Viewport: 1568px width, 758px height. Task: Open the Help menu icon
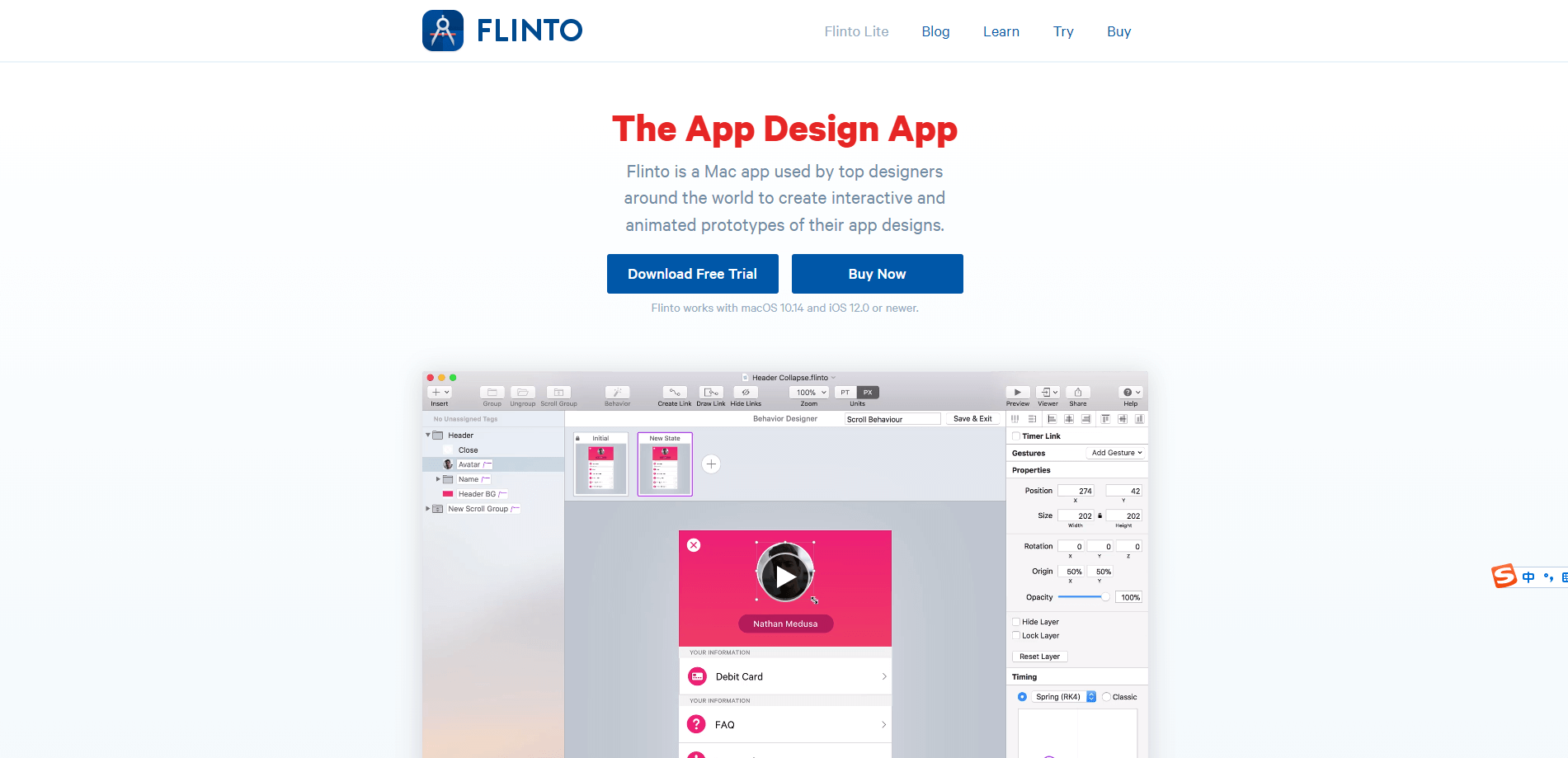(1131, 393)
